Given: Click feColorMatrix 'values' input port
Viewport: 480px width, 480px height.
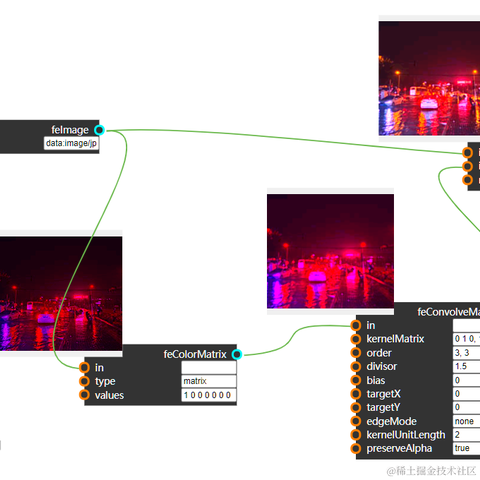Looking at the screenshot, I should coord(84,395).
